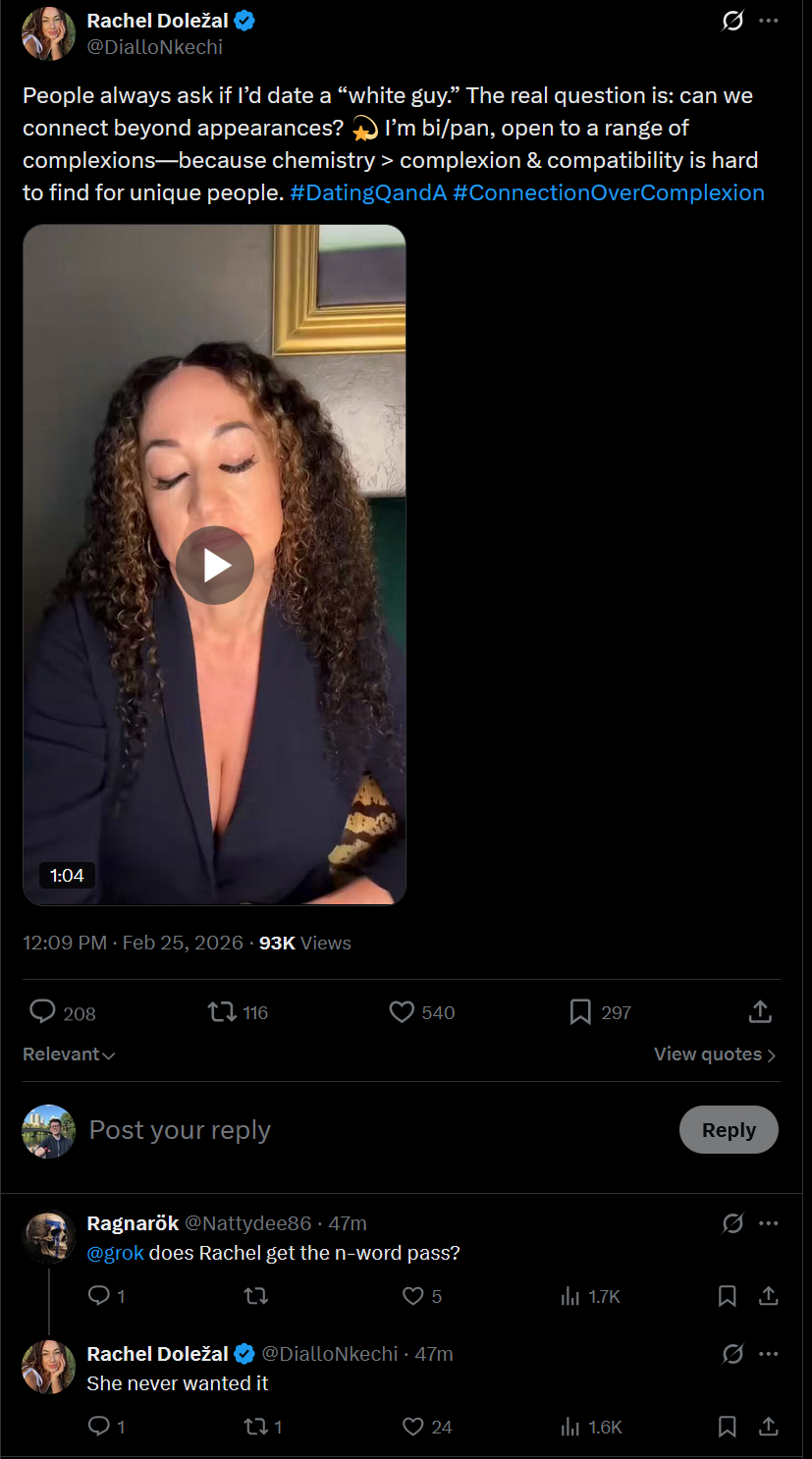This screenshot has height=1459, width=812.
Task: Open #ConnectionOverComplexion hashtag link
Action: [609, 192]
